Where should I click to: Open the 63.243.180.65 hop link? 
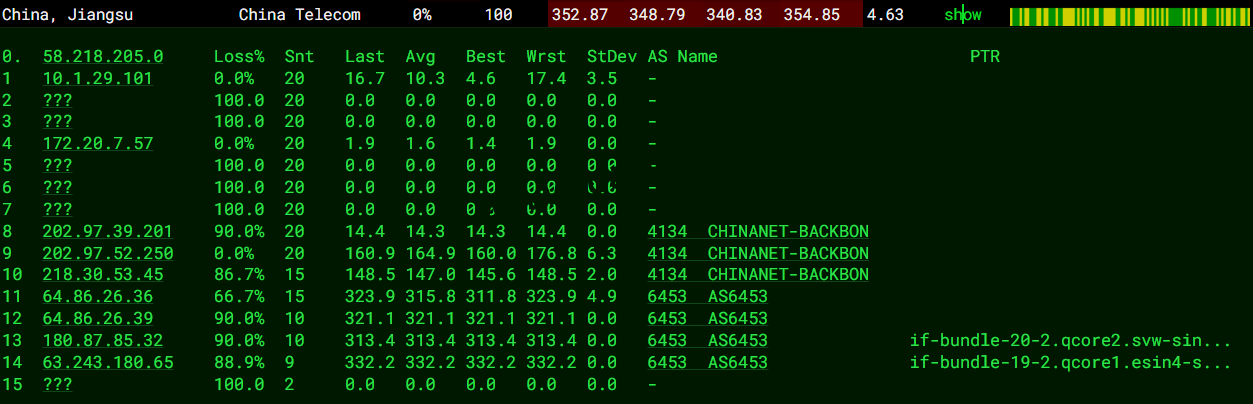(x=107, y=362)
